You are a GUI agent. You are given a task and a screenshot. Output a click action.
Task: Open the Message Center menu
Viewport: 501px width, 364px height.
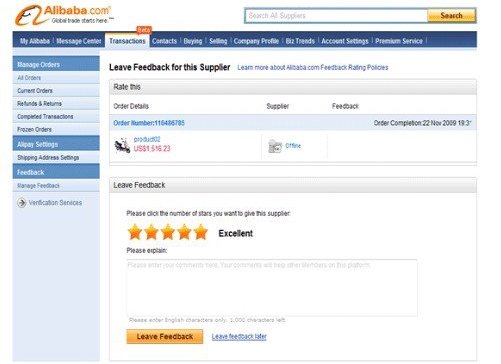click(x=79, y=41)
